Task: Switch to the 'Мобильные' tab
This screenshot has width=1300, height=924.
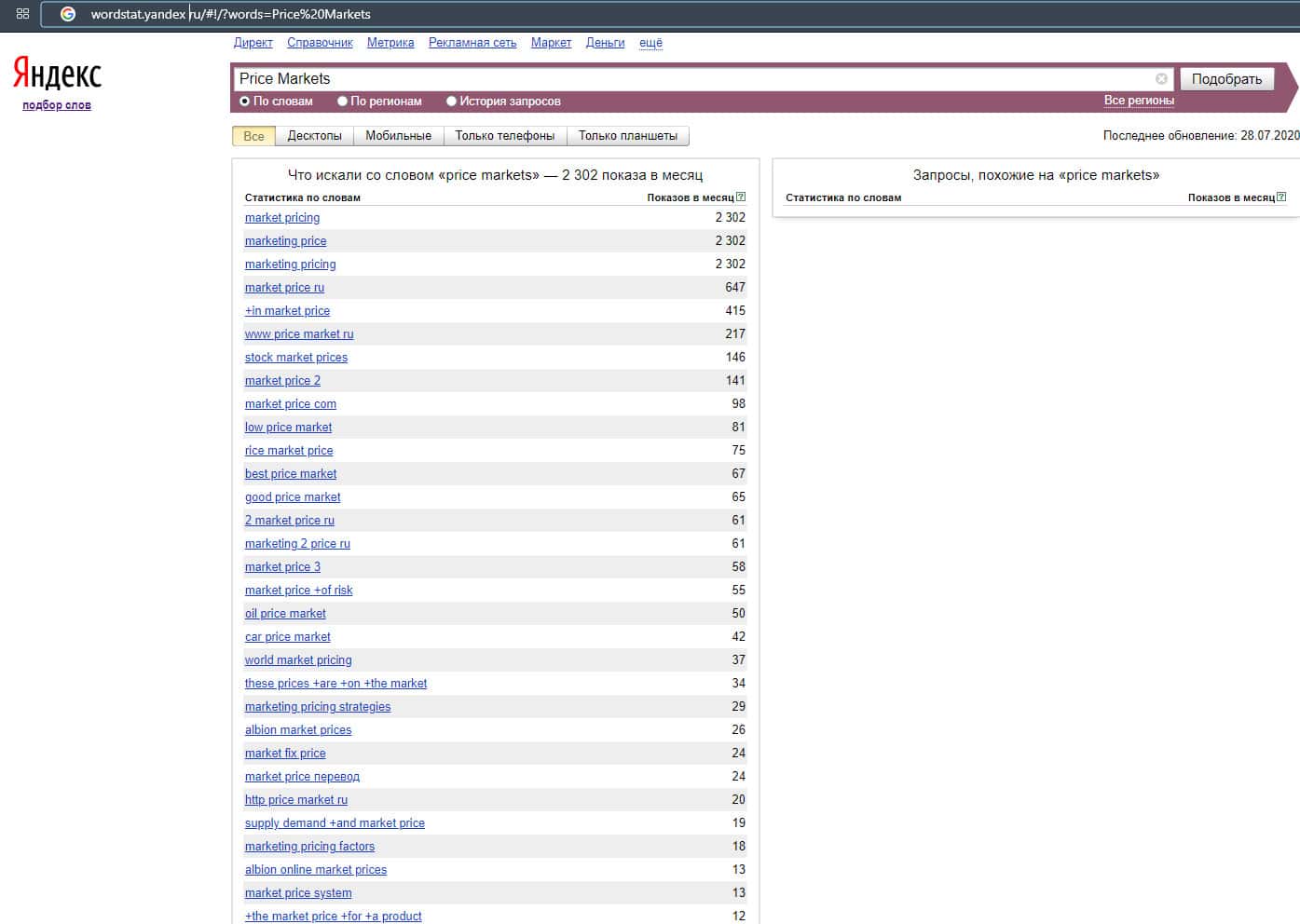Action: click(x=398, y=136)
